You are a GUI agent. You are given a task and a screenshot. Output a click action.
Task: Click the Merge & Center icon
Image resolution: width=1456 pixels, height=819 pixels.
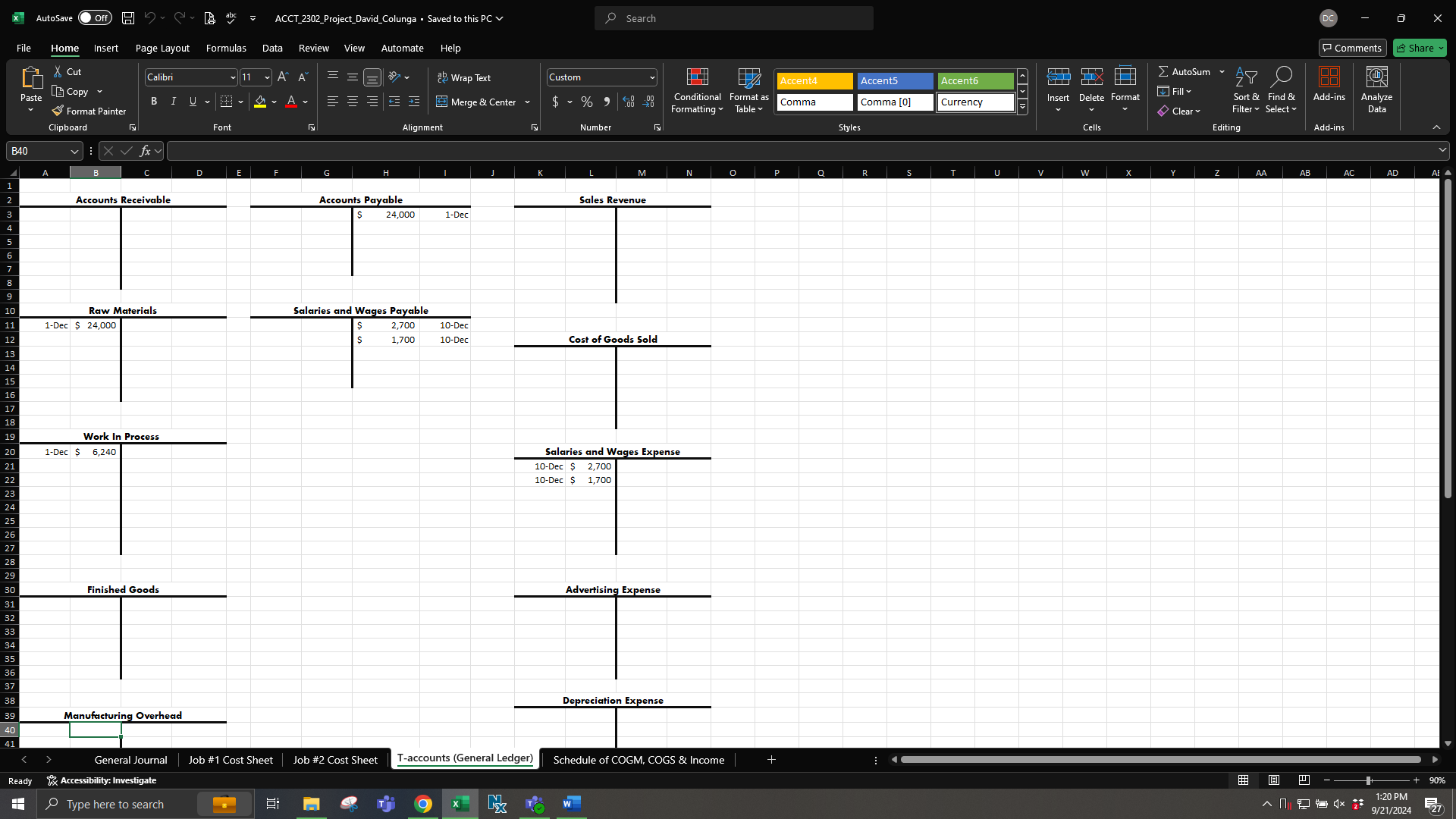(x=442, y=102)
